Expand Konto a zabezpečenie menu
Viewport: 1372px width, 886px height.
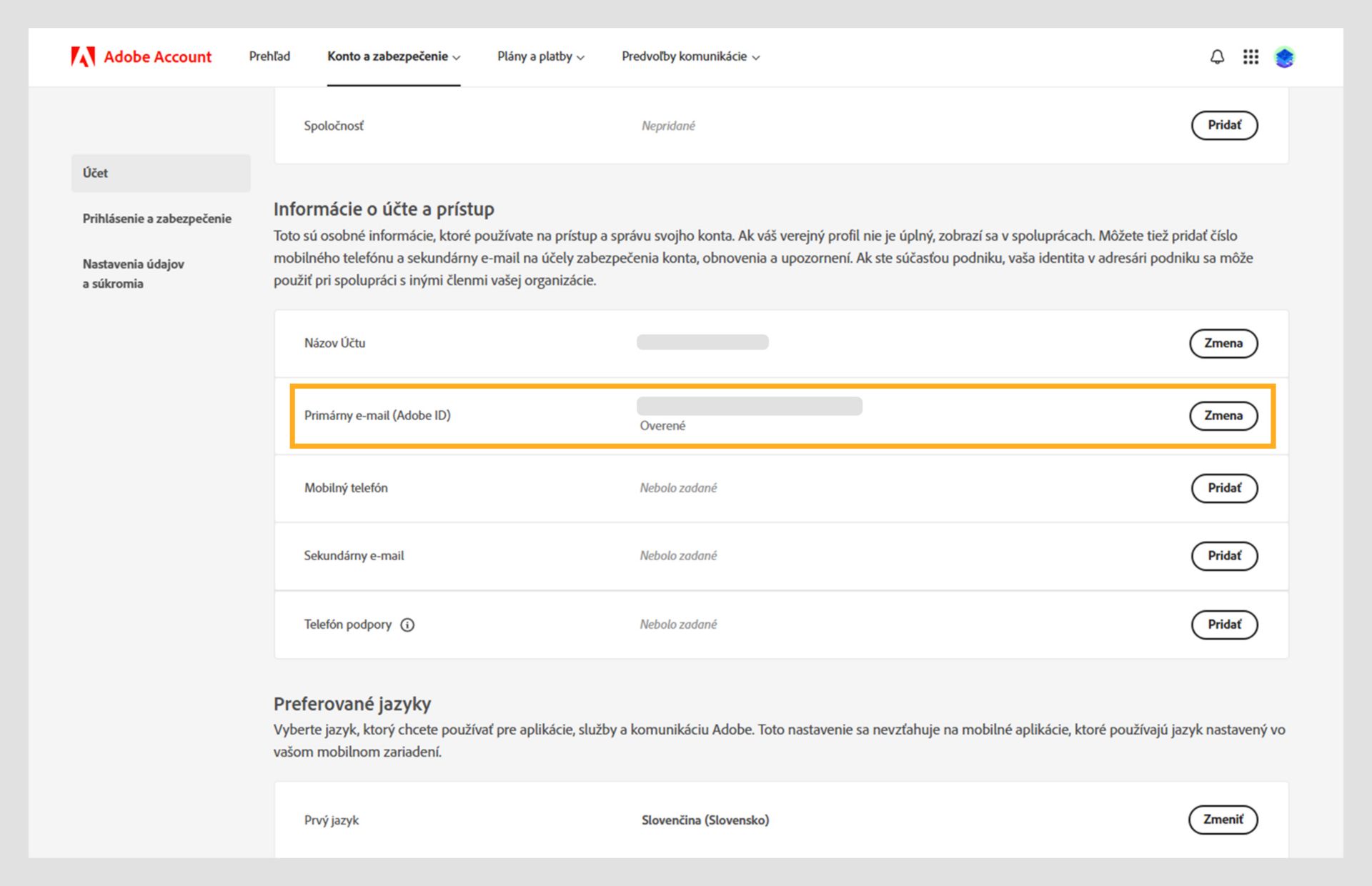pyautogui.click(x=393, y=56)
